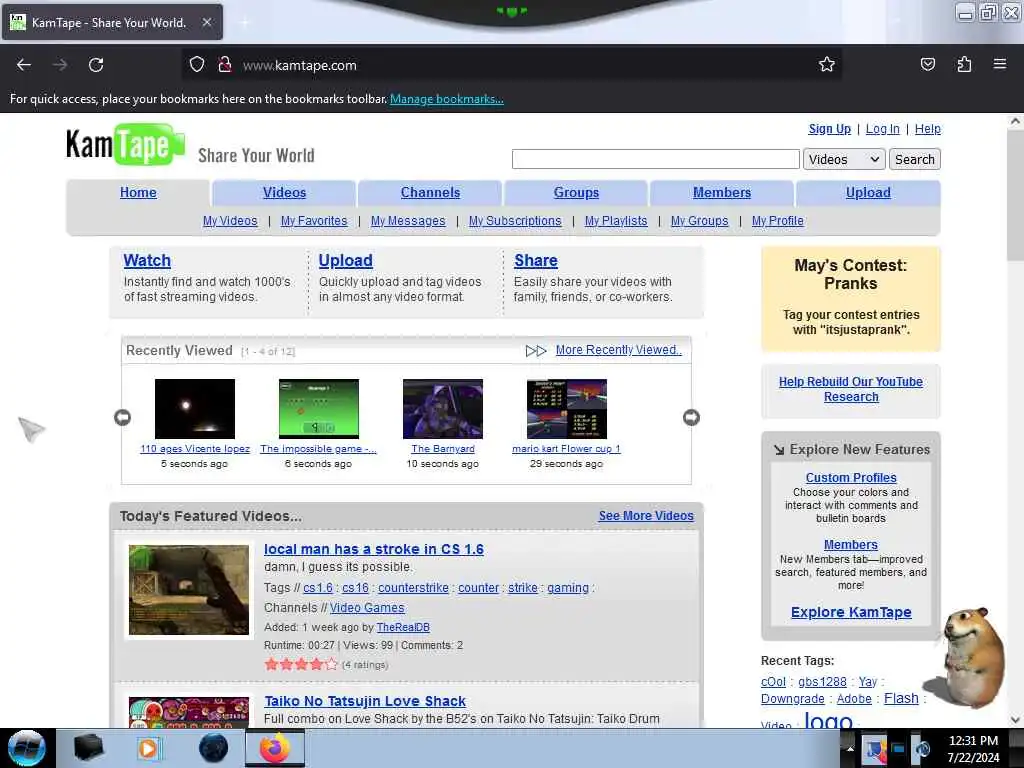Open the Extensions puzzle icon
Viewport: 1024px width, 768px height.
click(964, 64)
